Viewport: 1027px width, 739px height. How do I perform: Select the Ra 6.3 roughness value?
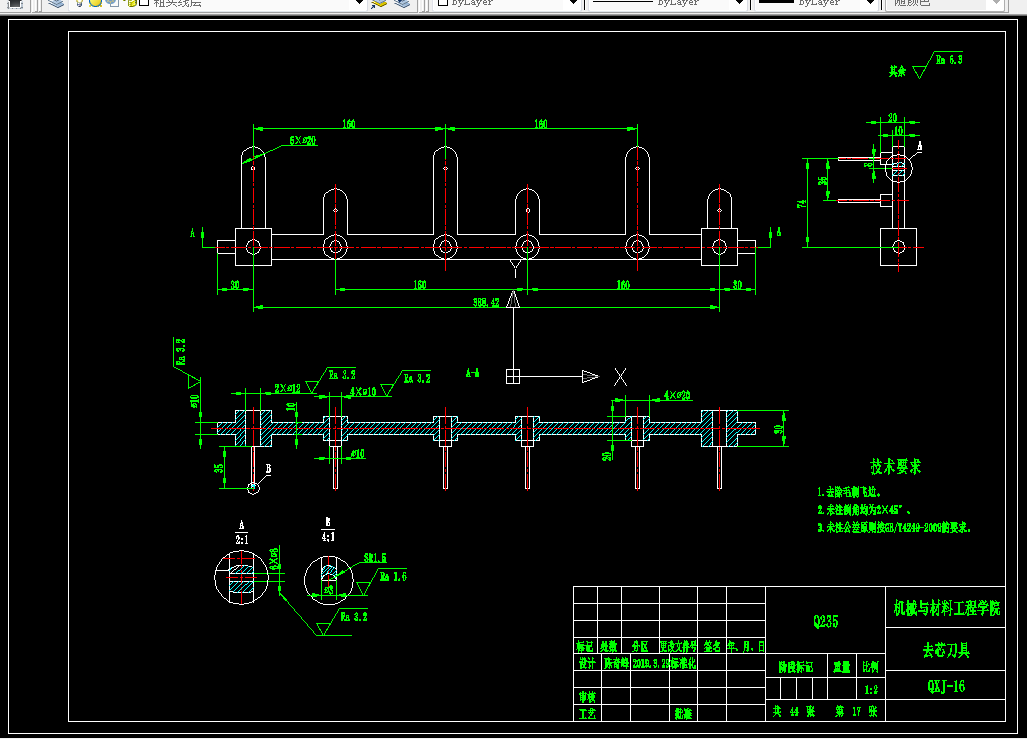pos(949,60)
